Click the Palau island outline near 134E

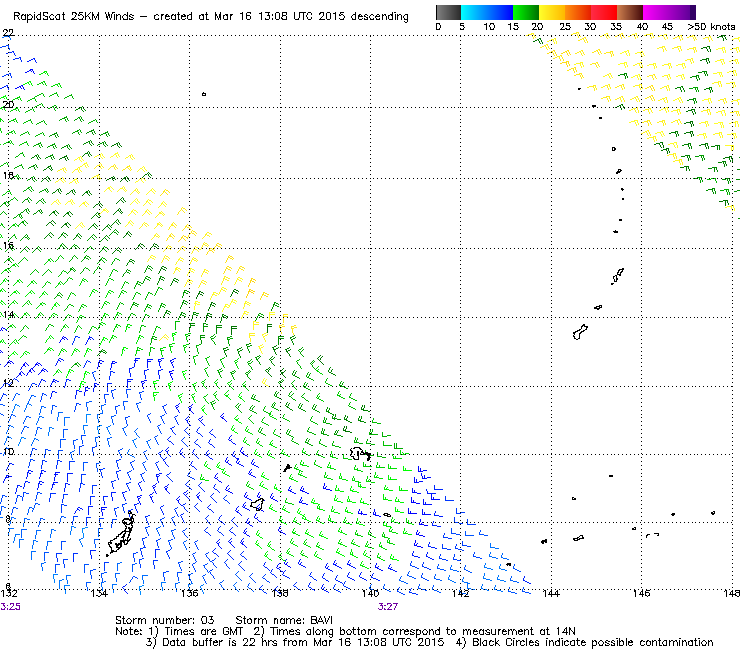tap(120, 534)
